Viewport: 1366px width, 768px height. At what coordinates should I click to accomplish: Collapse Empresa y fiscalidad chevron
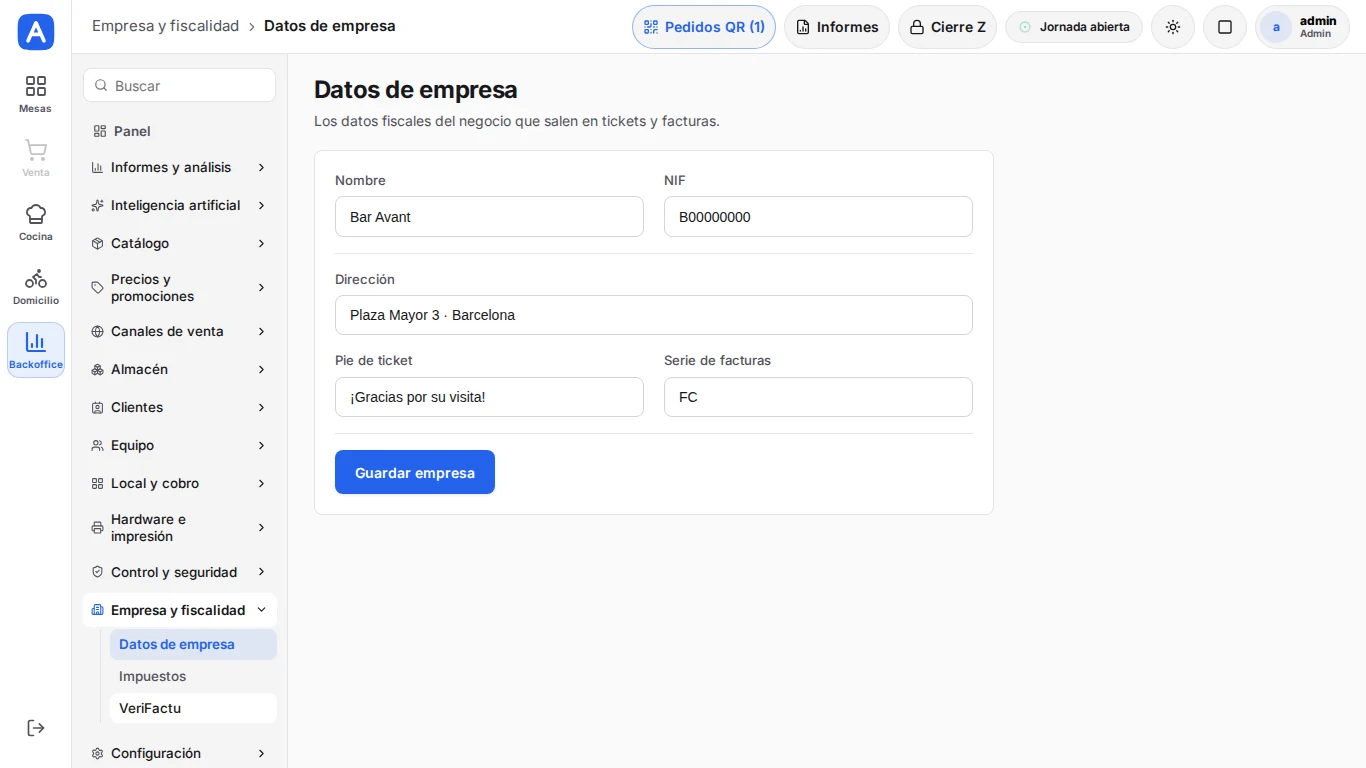(261, 610)
